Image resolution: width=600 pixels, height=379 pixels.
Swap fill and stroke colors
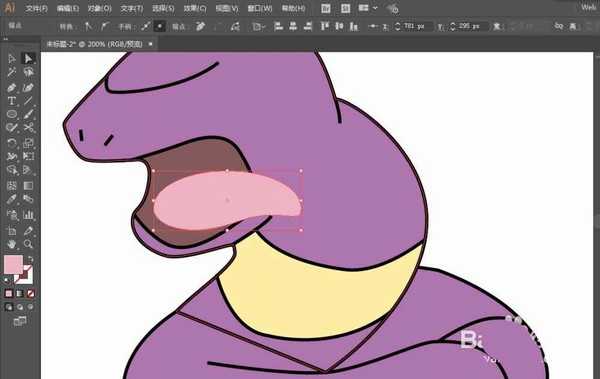pyautogui.click(x=31, y=259)
